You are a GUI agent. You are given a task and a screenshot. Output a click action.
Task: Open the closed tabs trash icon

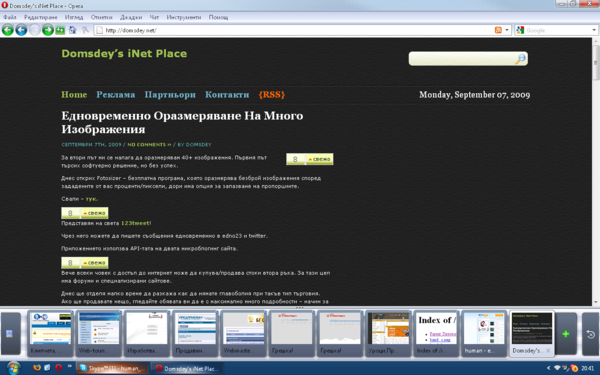coord(590,334)
